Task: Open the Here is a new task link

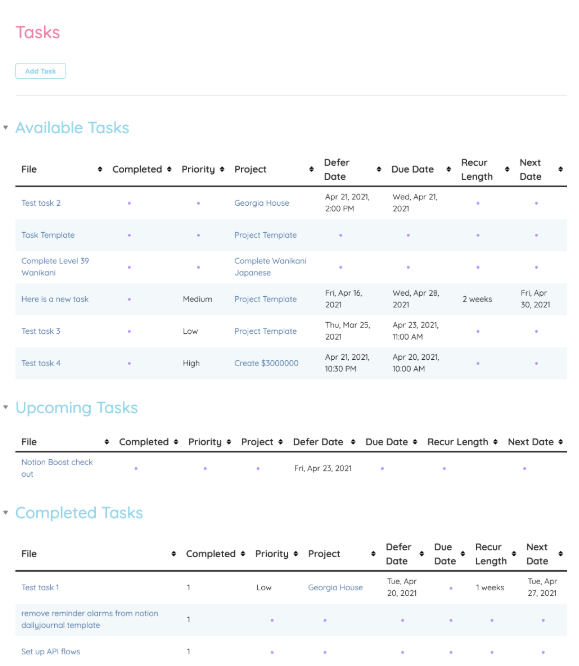Action: (55, 299)
